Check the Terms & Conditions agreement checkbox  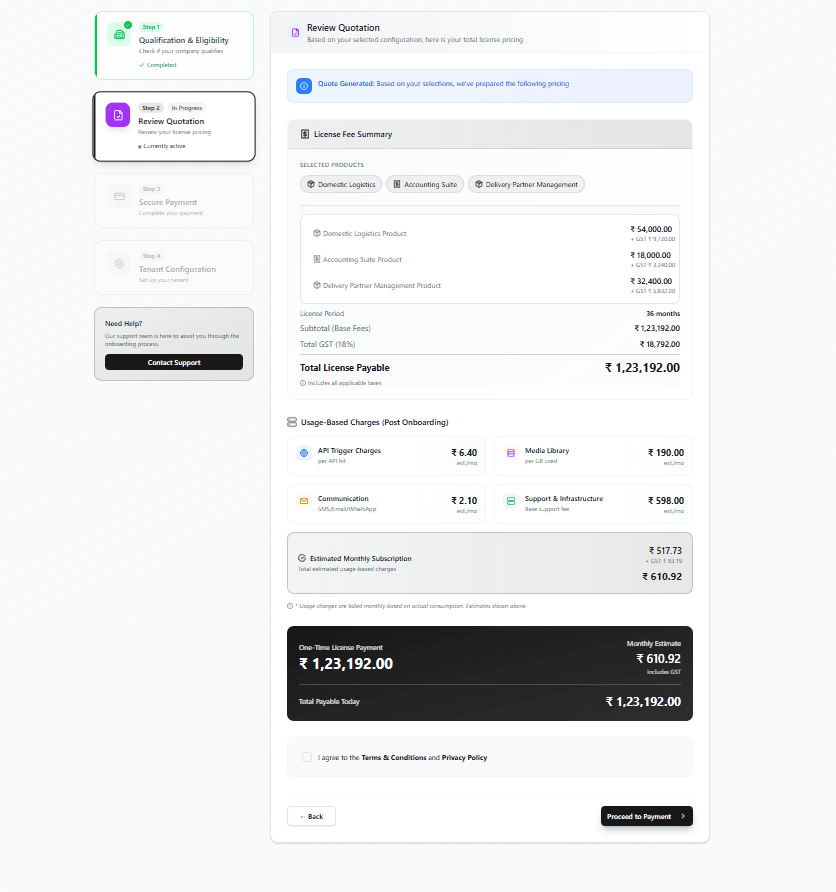(307, 757)
